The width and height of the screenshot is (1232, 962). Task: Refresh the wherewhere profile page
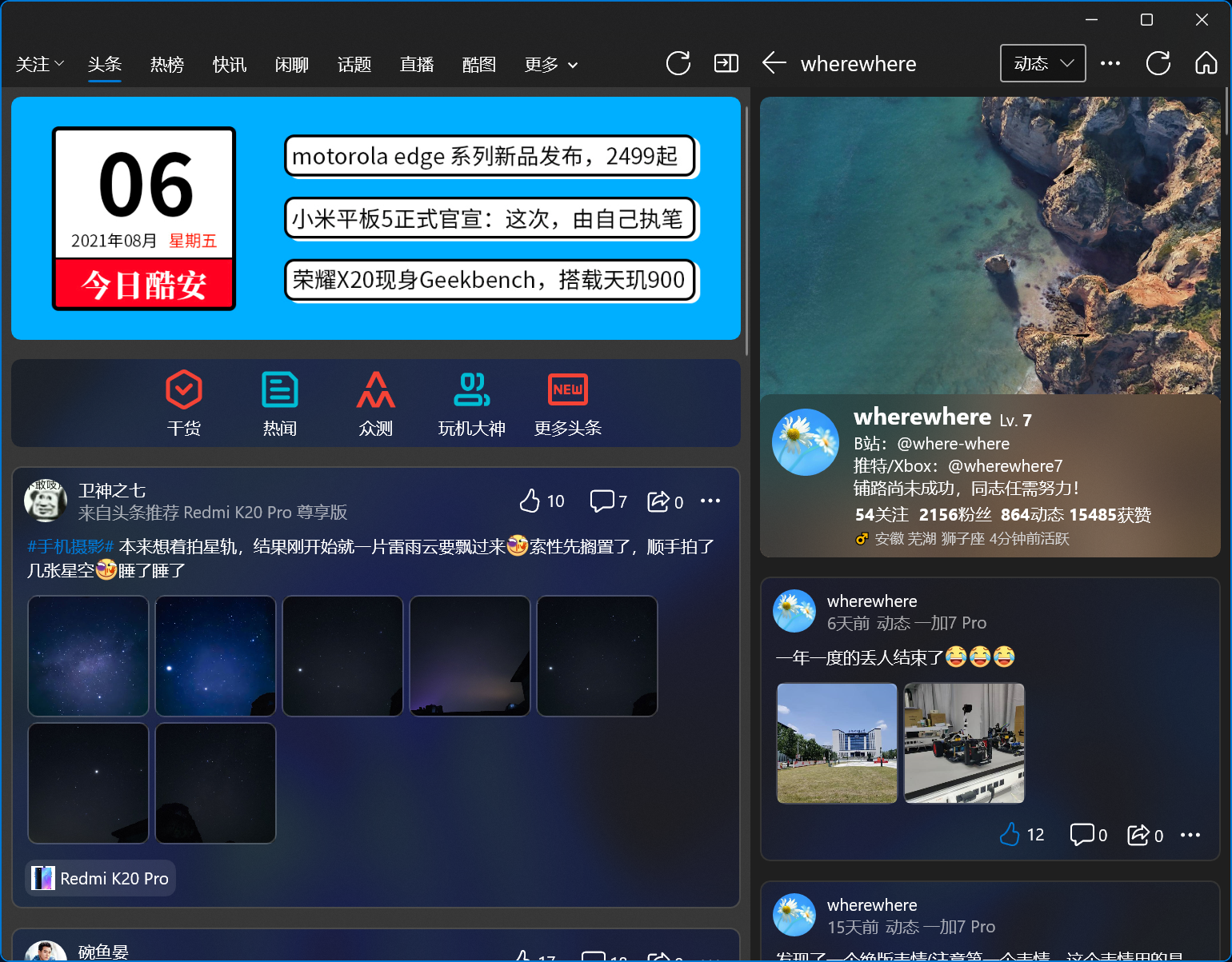(1158, 63)
